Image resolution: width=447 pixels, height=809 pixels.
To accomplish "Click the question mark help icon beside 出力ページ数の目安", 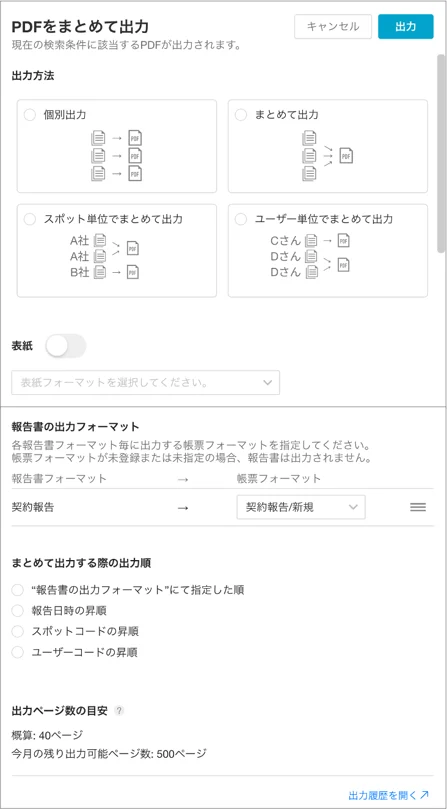I will pos(119,710).
